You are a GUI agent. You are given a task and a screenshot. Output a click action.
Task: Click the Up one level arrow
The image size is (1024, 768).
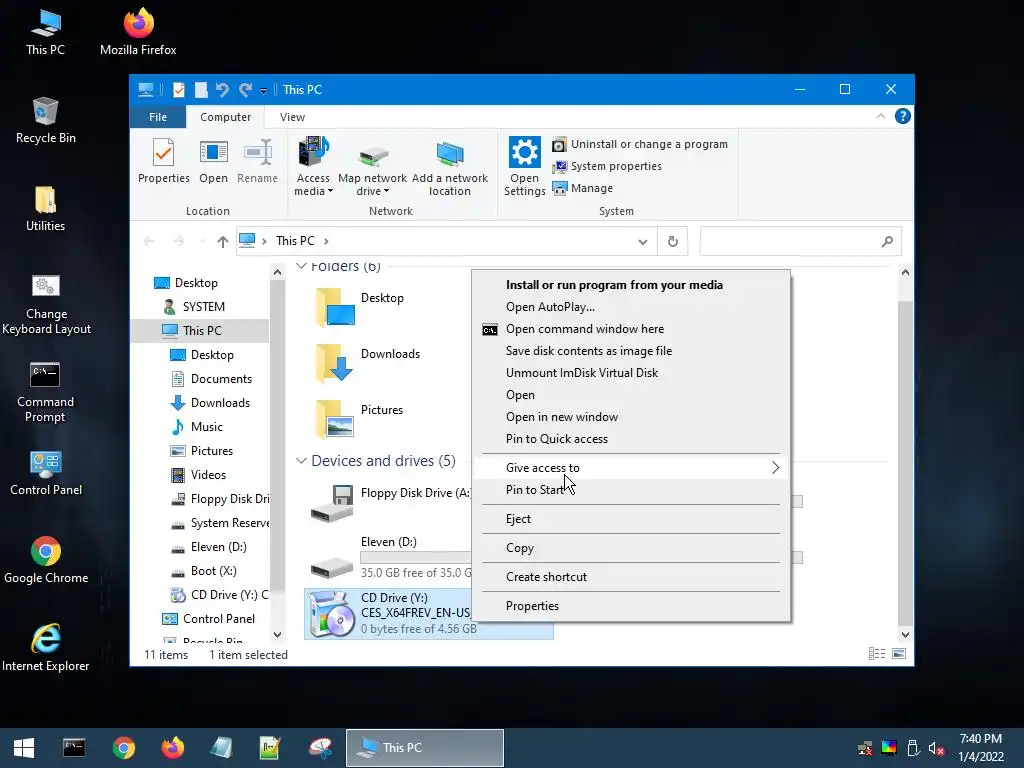point(223,242)
